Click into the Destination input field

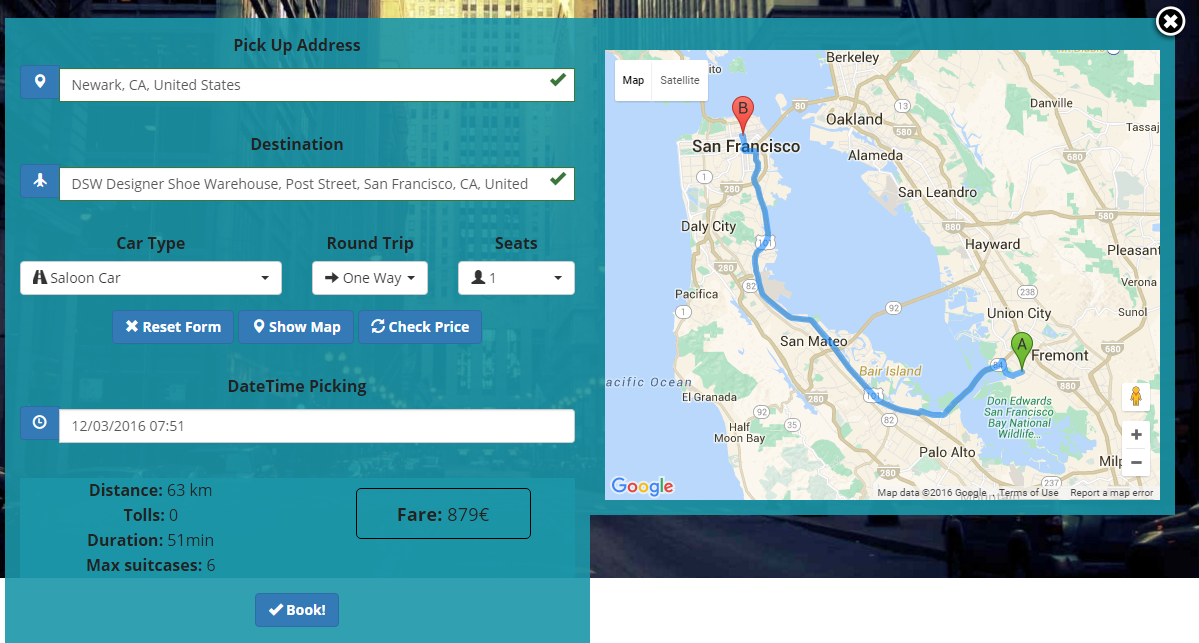317,184
